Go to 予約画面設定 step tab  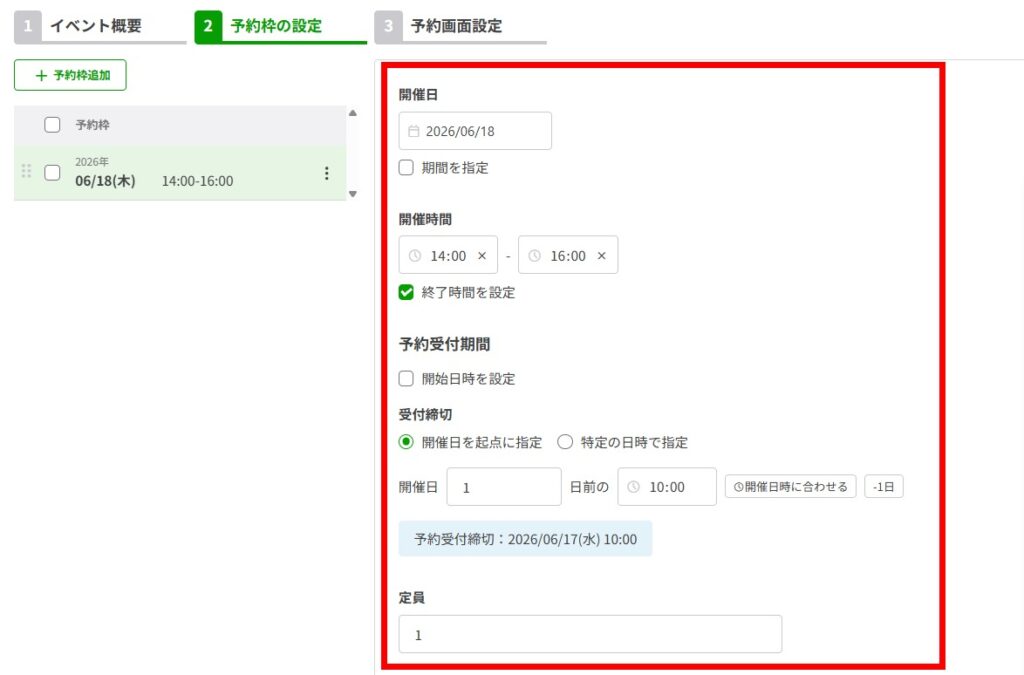(456, 27)
